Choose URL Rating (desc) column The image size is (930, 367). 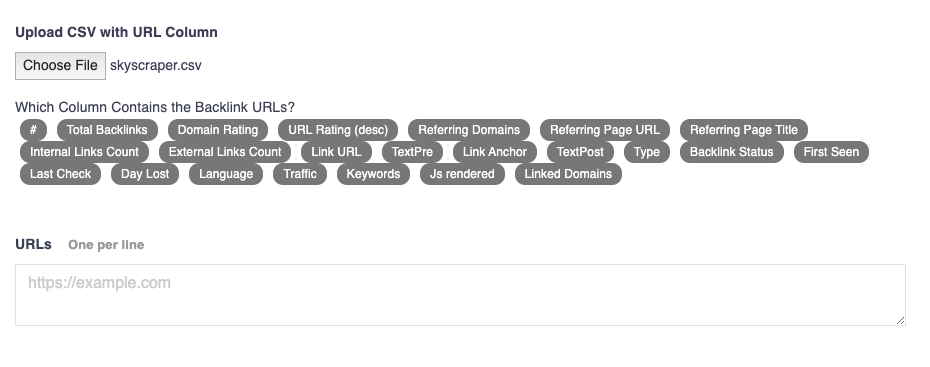click(x=338, y=130)
